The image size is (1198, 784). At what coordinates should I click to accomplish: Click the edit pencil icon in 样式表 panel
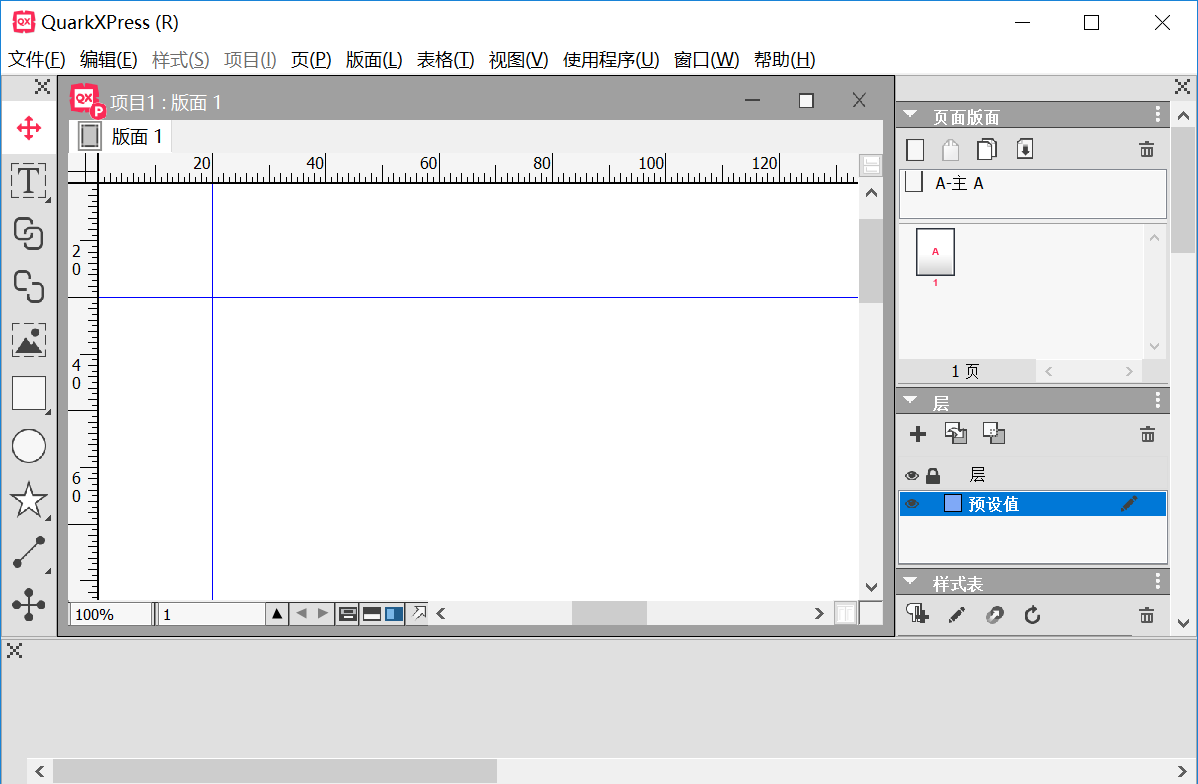click(x=957, y=614)
